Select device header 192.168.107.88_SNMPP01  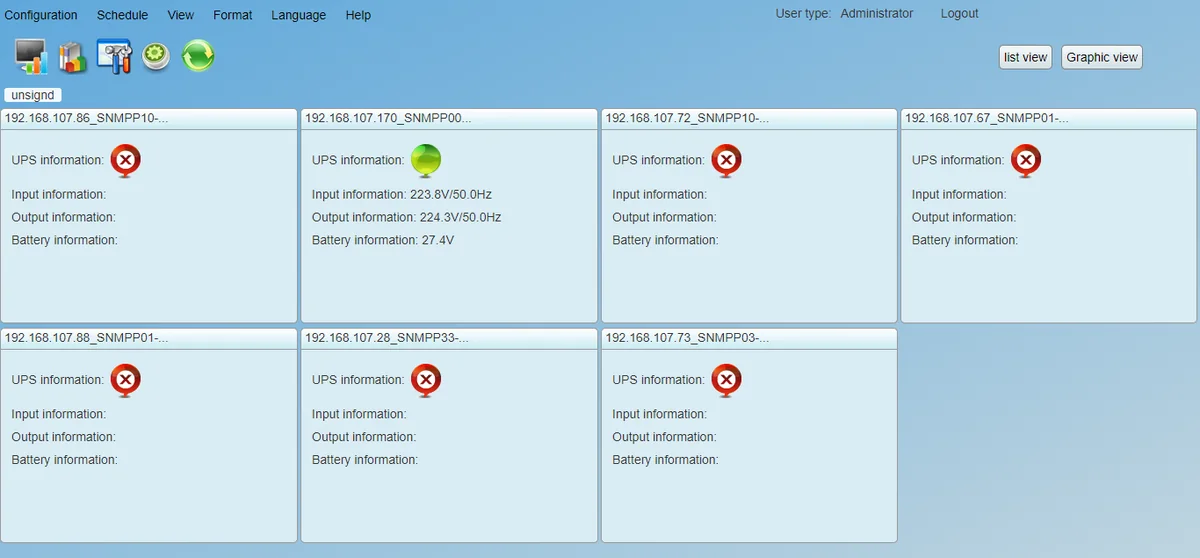tap(149, 338)
